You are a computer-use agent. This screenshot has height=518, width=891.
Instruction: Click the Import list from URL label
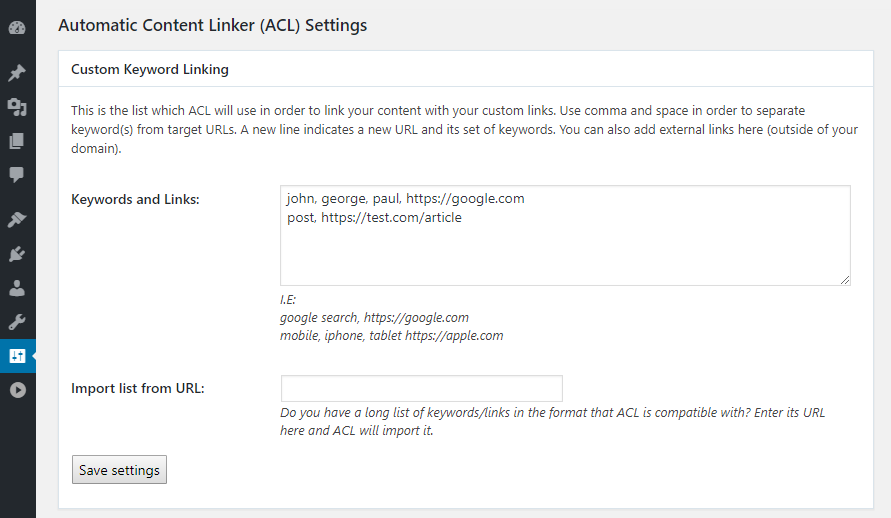click(x=138, y=388)
